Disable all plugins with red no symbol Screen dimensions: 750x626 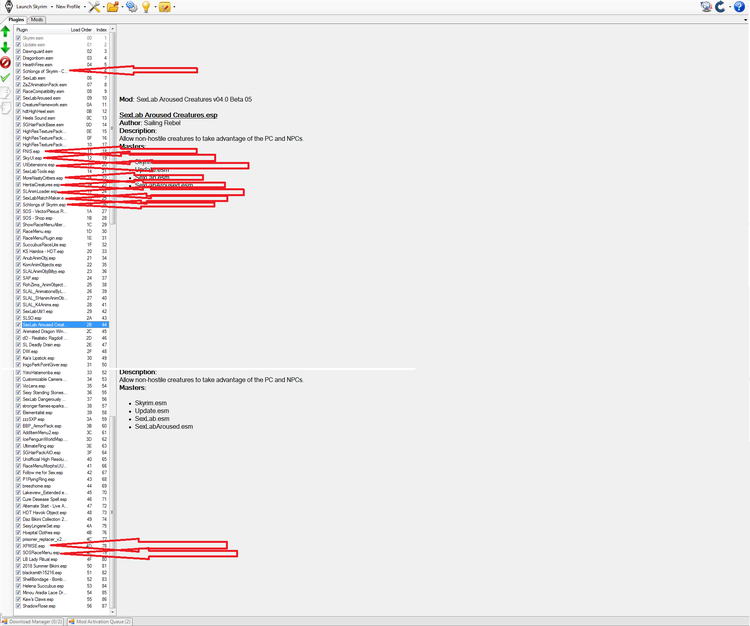pyautogui.click(x=5, y=63)
